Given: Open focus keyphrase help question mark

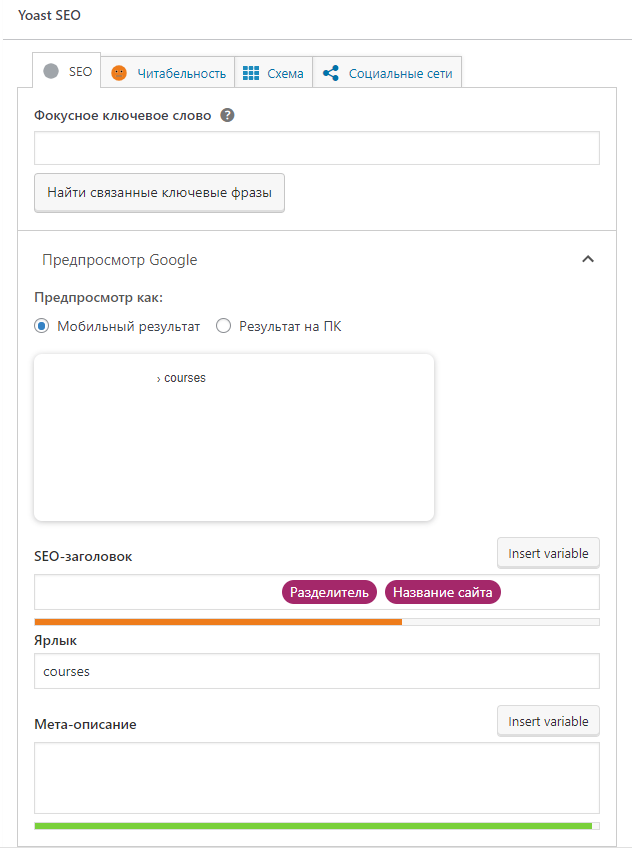Looking at the screenshot, I should click(228, 115).
